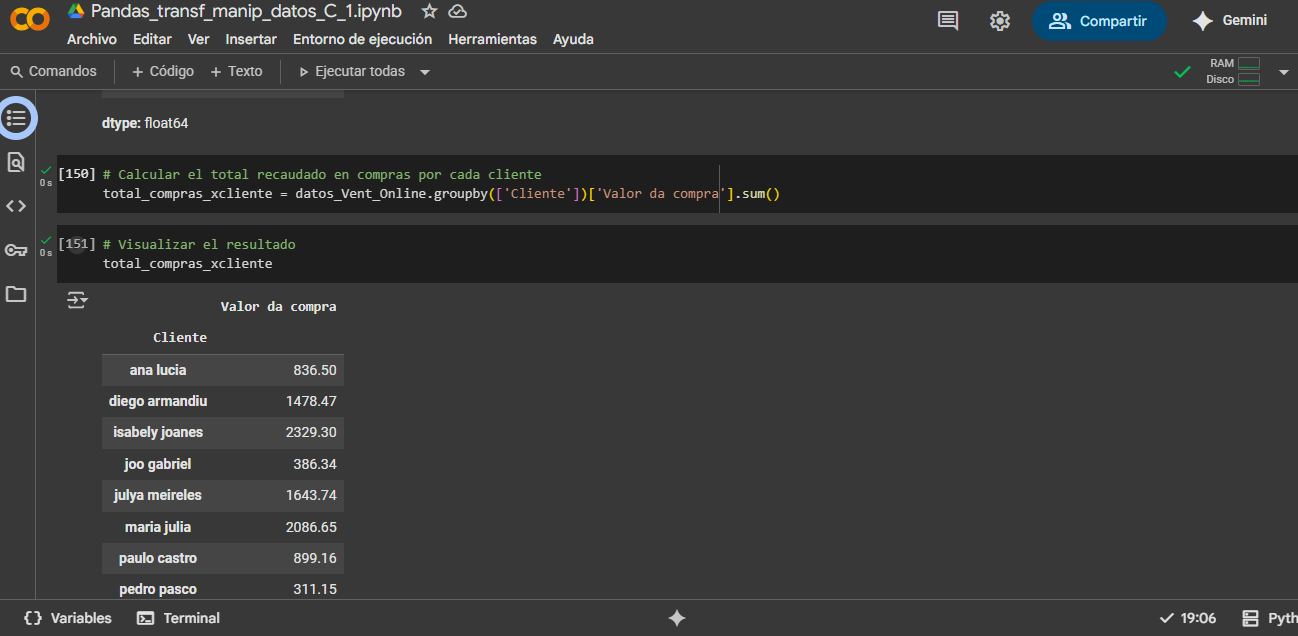Screen dimensions: 1298x636
Task: Open the Files folder panel
Action: point(16,294)
